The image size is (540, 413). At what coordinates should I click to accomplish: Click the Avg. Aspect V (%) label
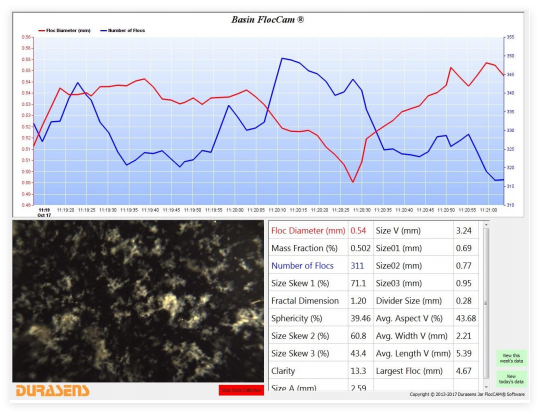pos(409,318)
